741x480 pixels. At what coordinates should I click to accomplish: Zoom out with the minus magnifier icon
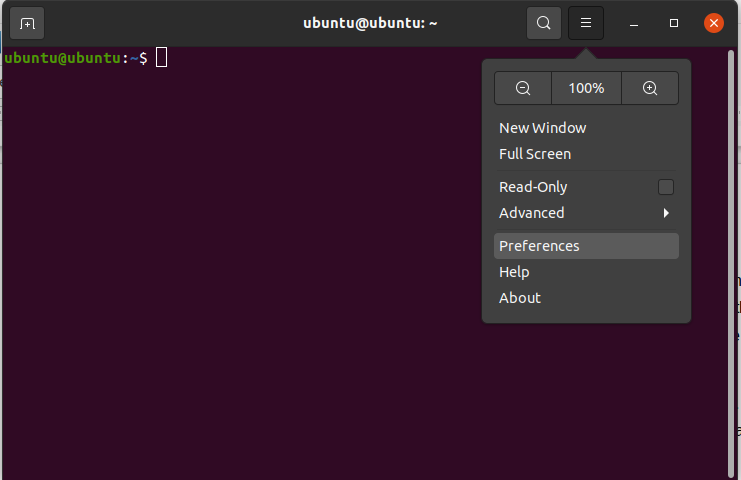[x=523, y=88]
